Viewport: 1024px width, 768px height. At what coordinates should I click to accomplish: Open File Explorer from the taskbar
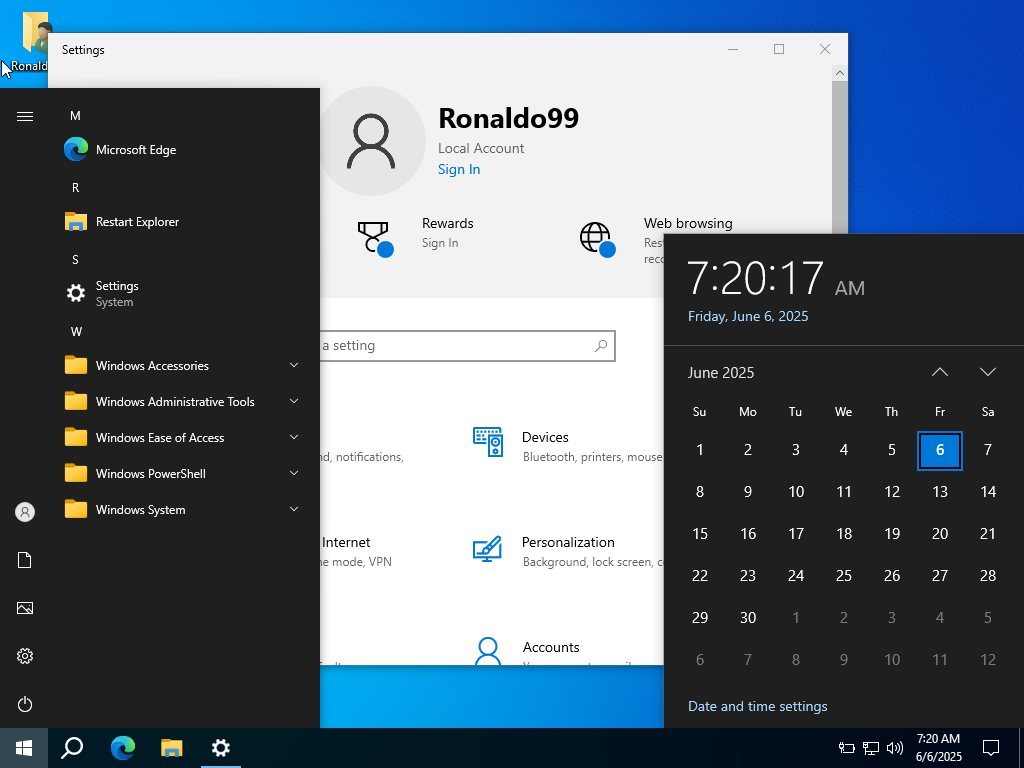tap(172, 748)
